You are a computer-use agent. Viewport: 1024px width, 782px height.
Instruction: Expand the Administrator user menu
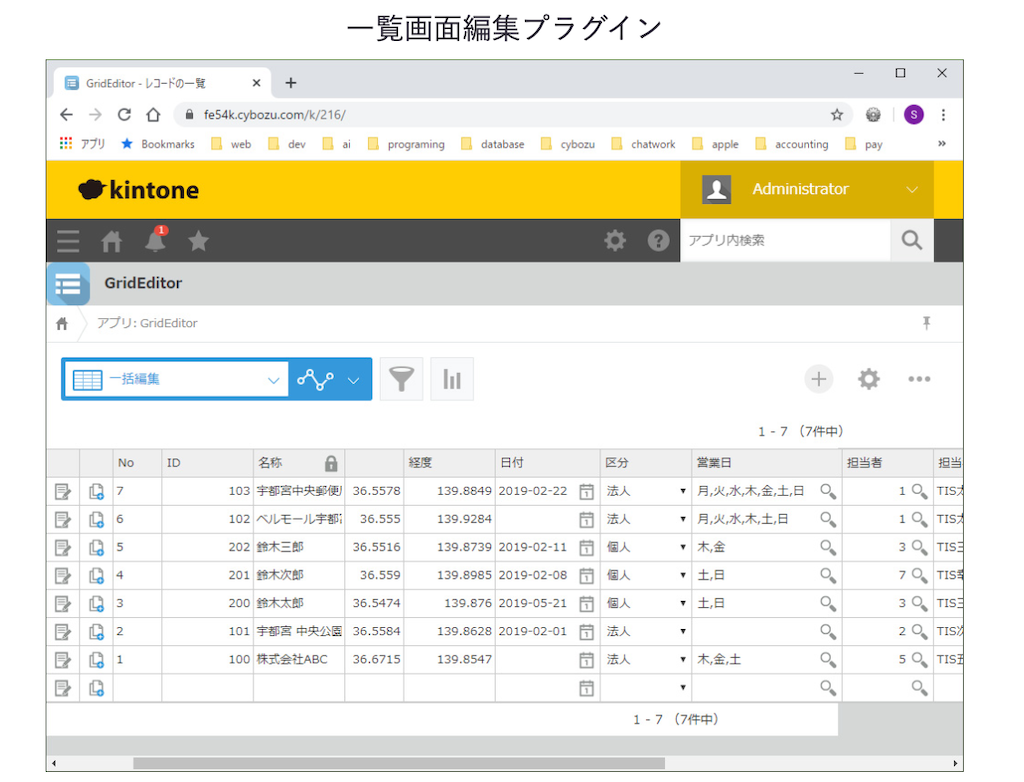911,189
